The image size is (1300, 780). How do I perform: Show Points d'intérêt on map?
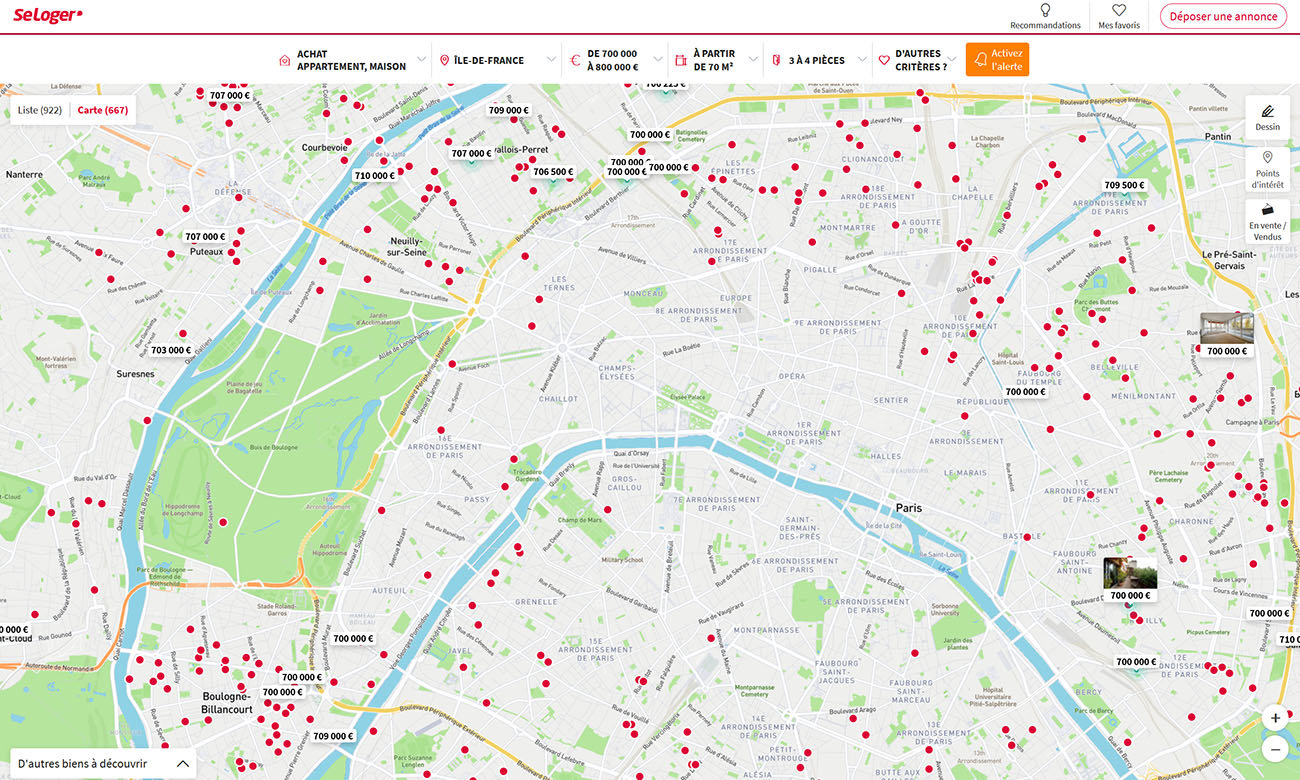[x=1267, y=170]
